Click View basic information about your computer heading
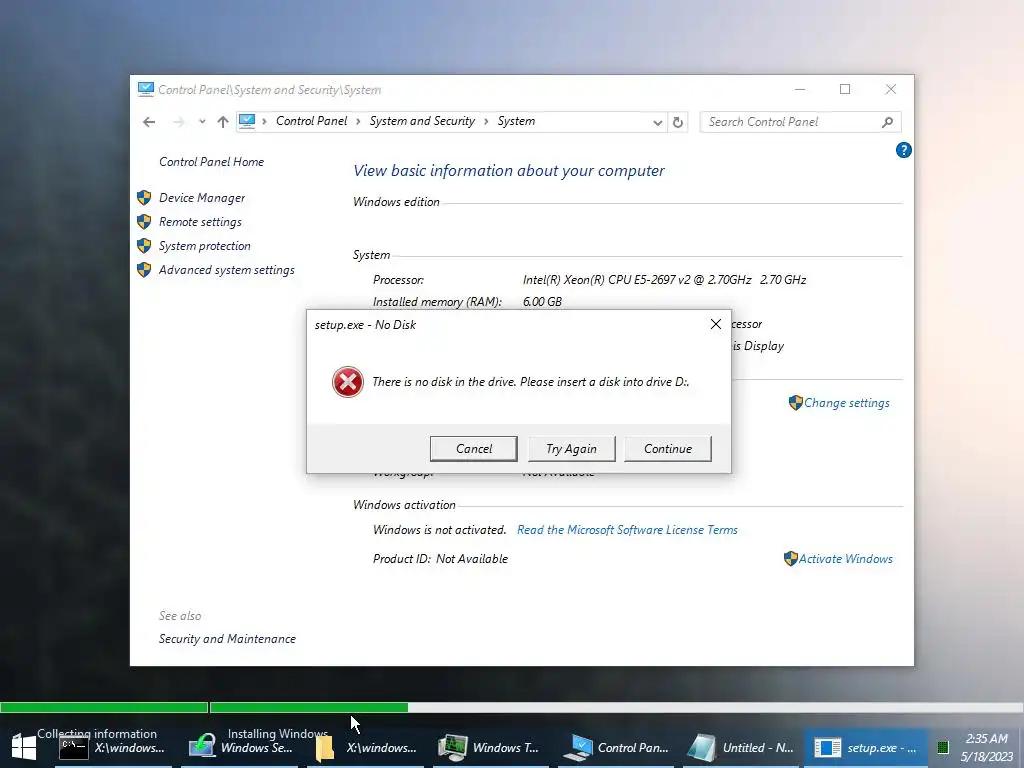The image size is (1024, 768). [x=509, y=171]
